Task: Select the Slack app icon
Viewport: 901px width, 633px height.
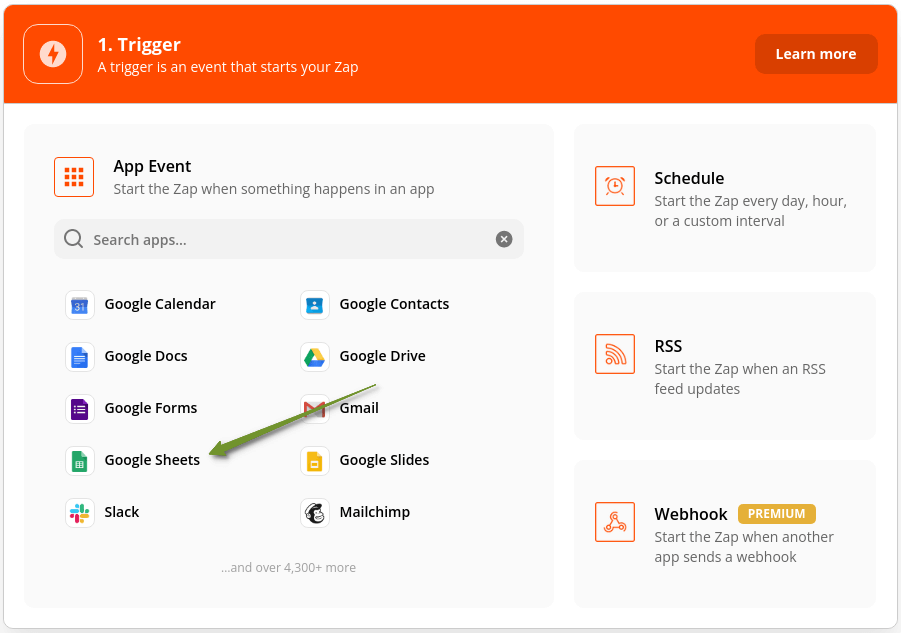Action: point(80,512)
